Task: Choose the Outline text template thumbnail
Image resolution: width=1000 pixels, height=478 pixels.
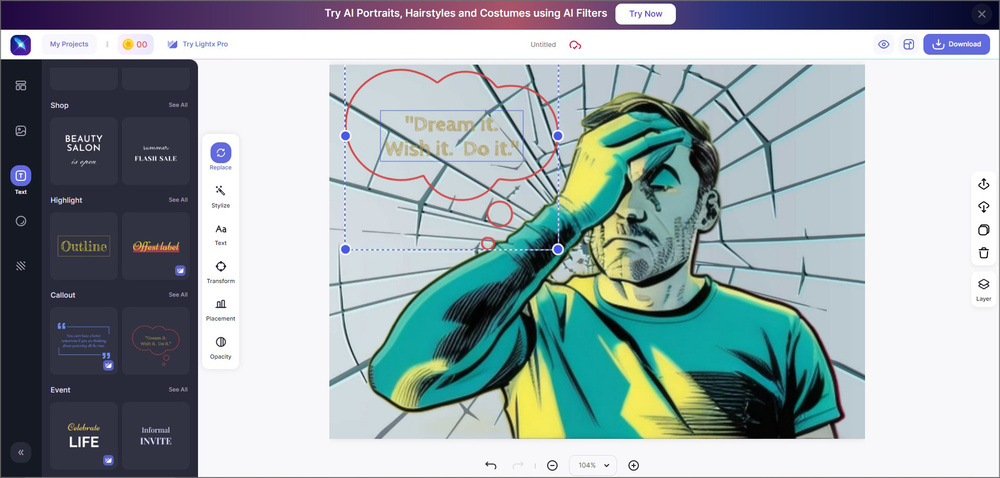Action: pyautogui.click(x=84, y=246)
